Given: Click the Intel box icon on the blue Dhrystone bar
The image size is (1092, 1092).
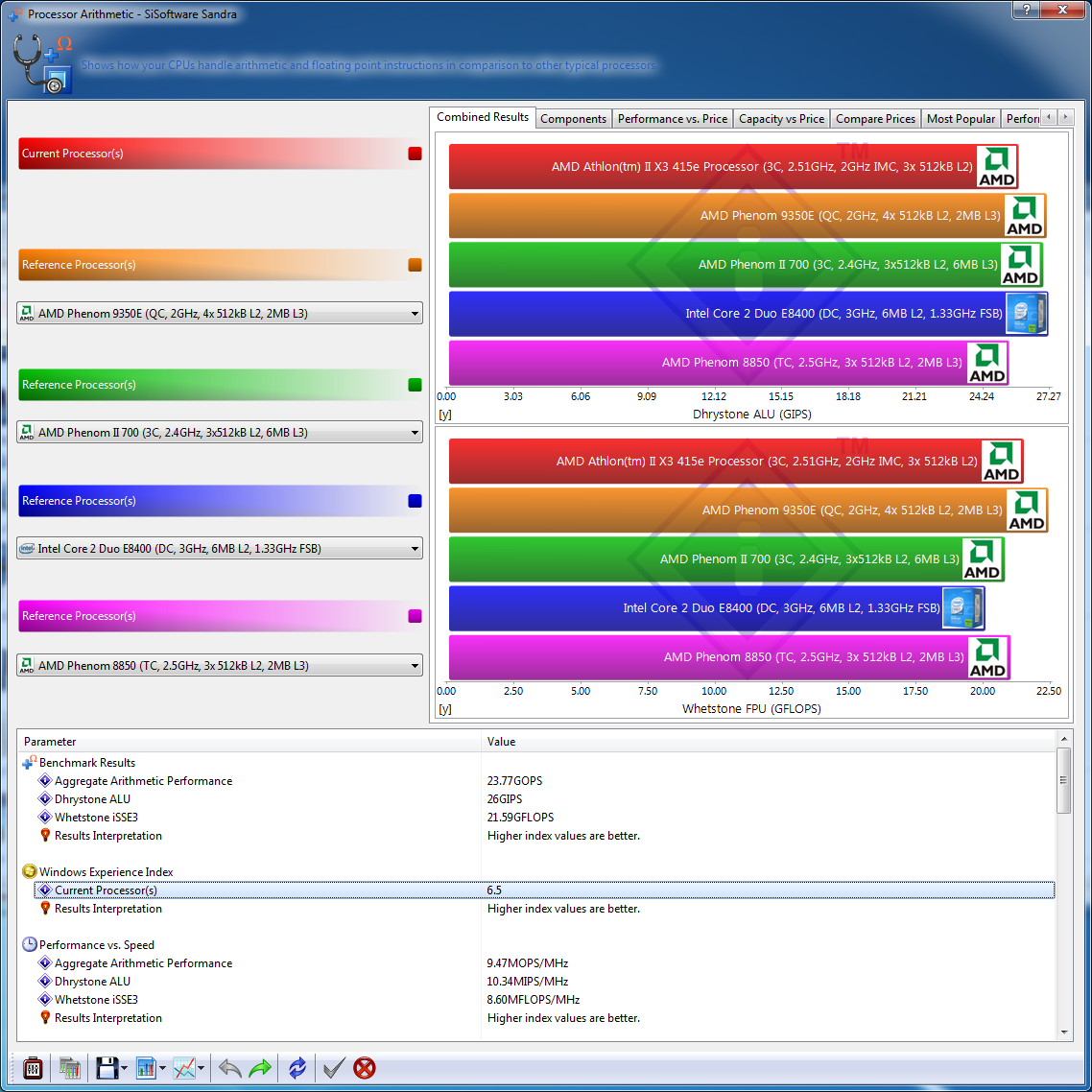Looking at the screenshot, I should [x=1026, y=314].
